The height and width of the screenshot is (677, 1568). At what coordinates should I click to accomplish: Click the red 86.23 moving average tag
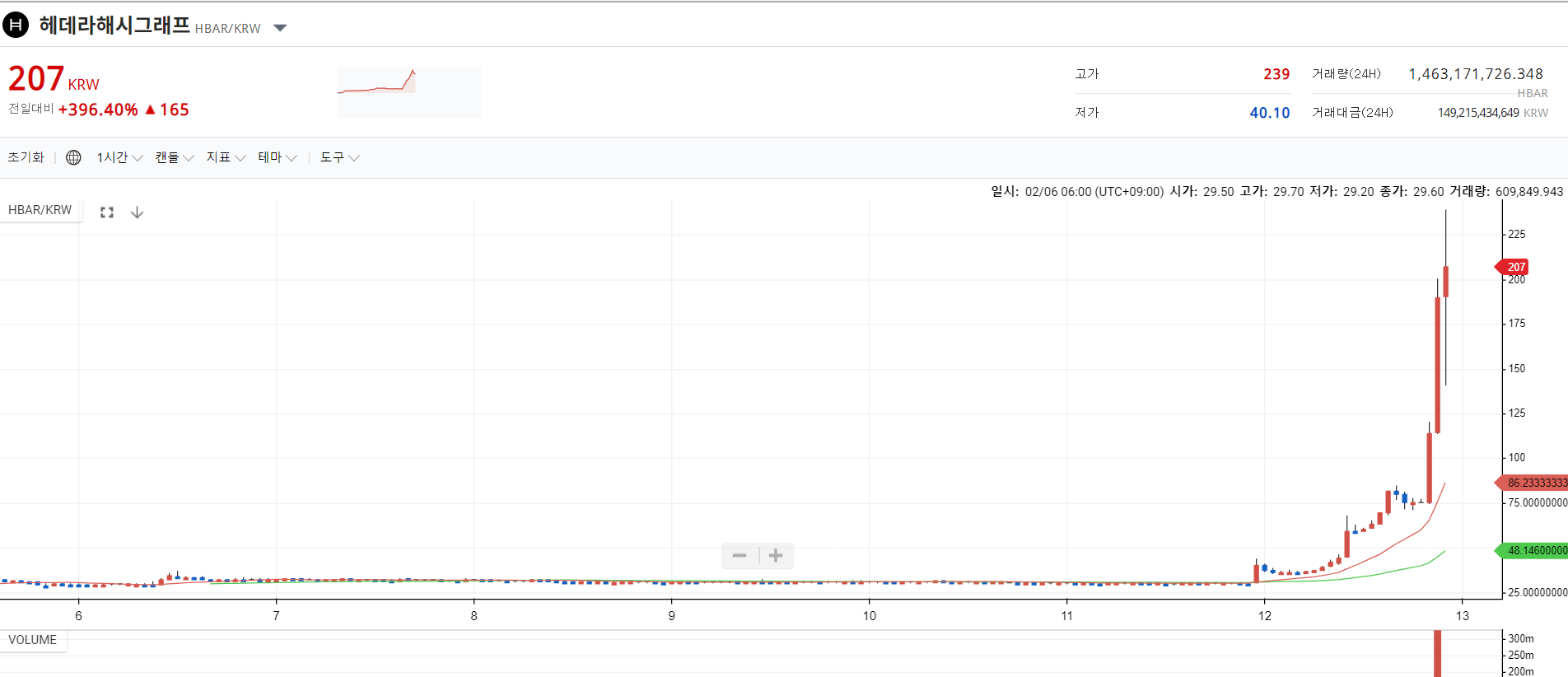(x=1533, y=483)
